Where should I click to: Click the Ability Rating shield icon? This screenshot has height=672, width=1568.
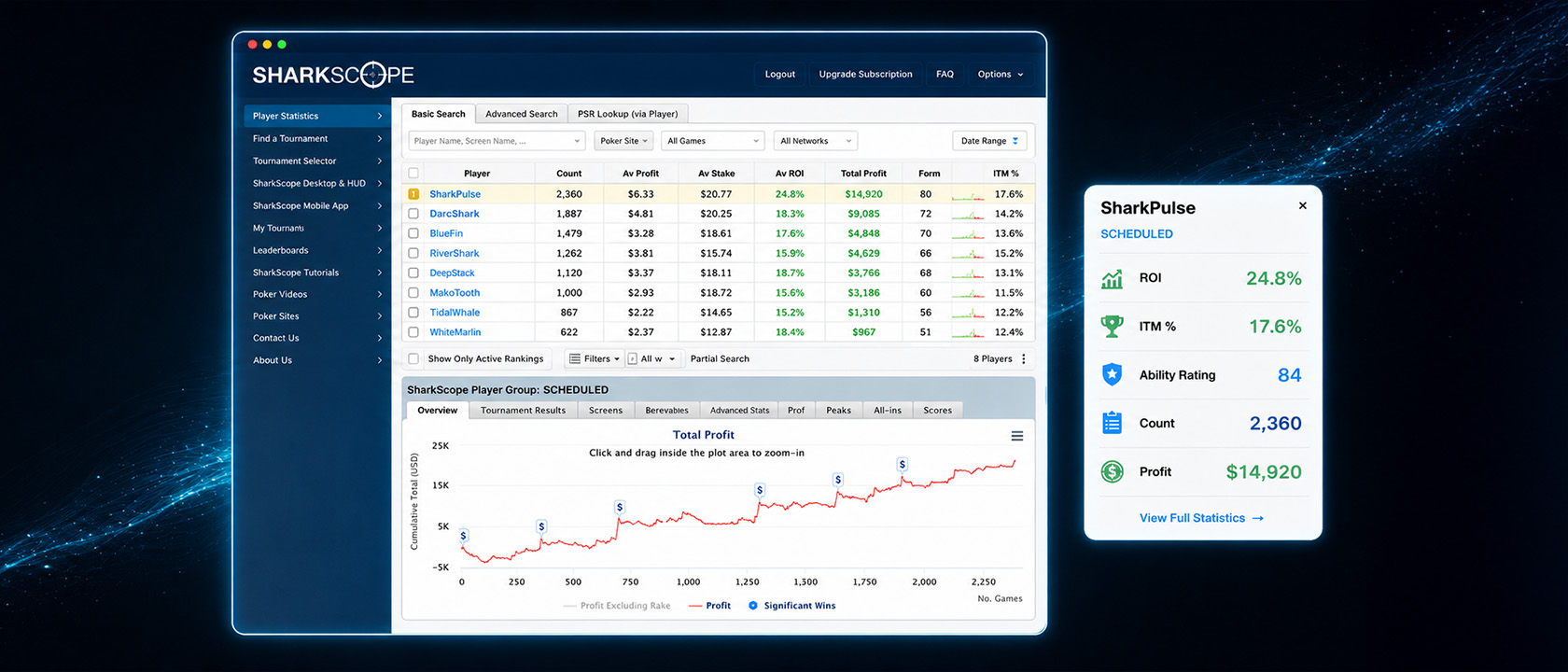coord(1112,374)
